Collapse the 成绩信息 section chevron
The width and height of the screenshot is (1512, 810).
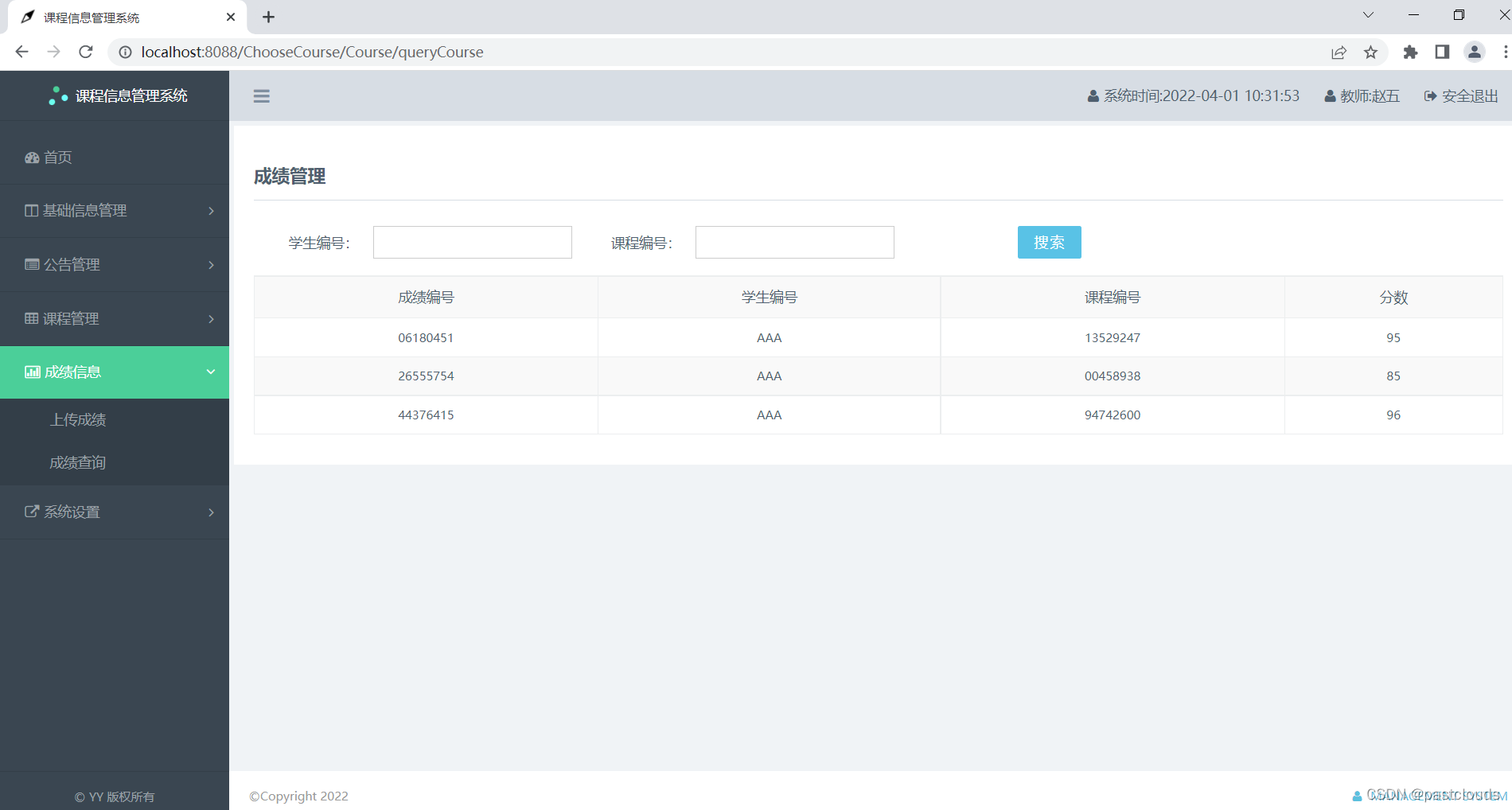point(211,372)
